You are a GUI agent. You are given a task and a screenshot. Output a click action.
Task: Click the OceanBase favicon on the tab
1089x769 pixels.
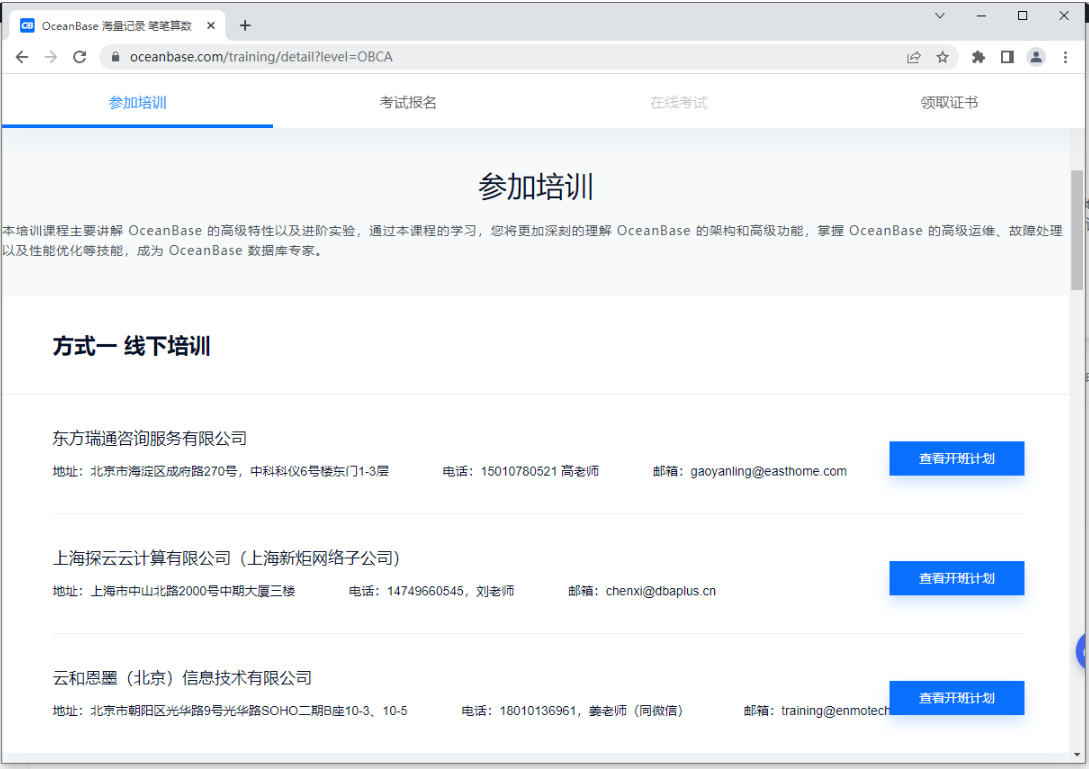[x=26, y=24]
